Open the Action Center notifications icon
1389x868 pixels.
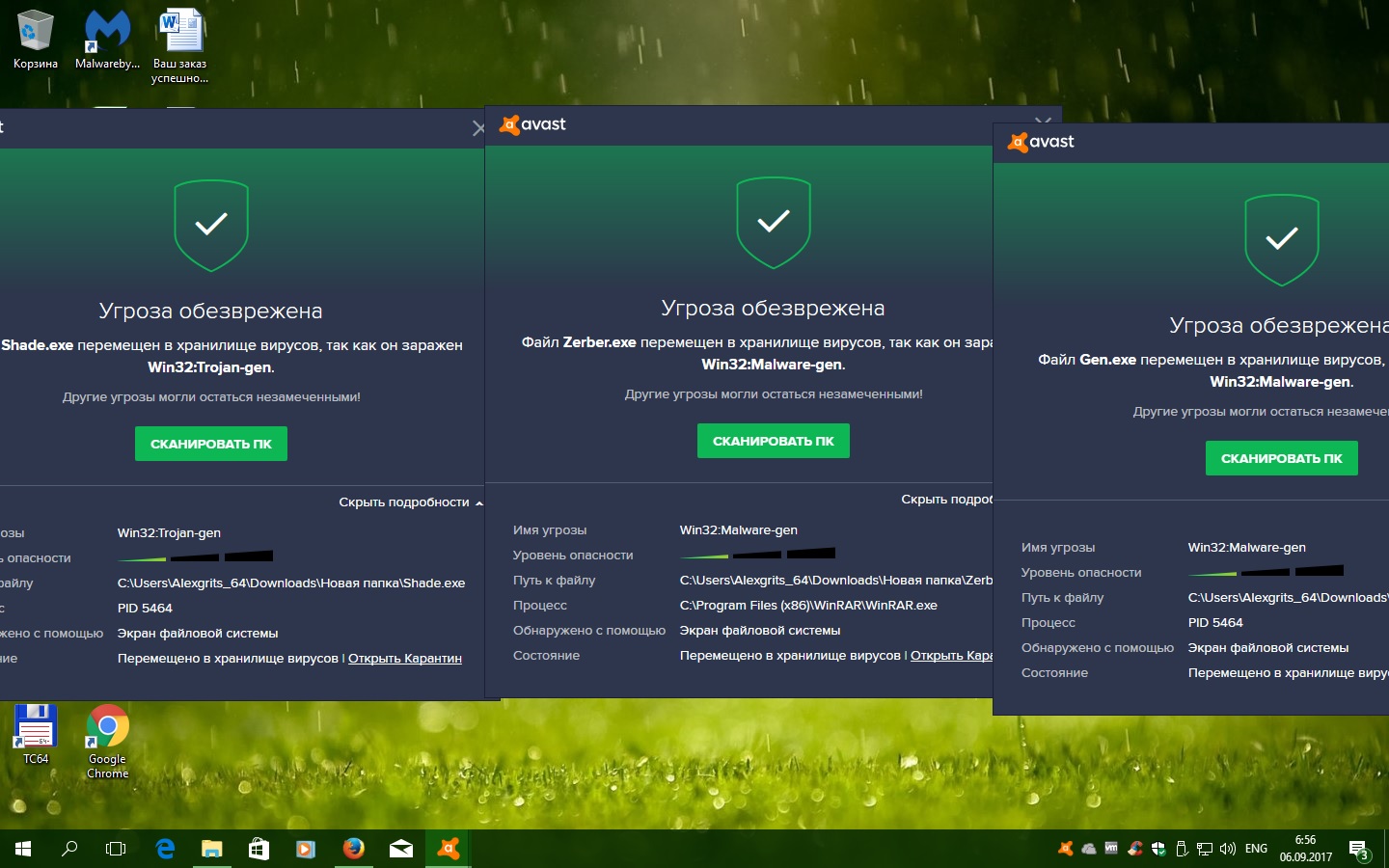click(1359, 850)
